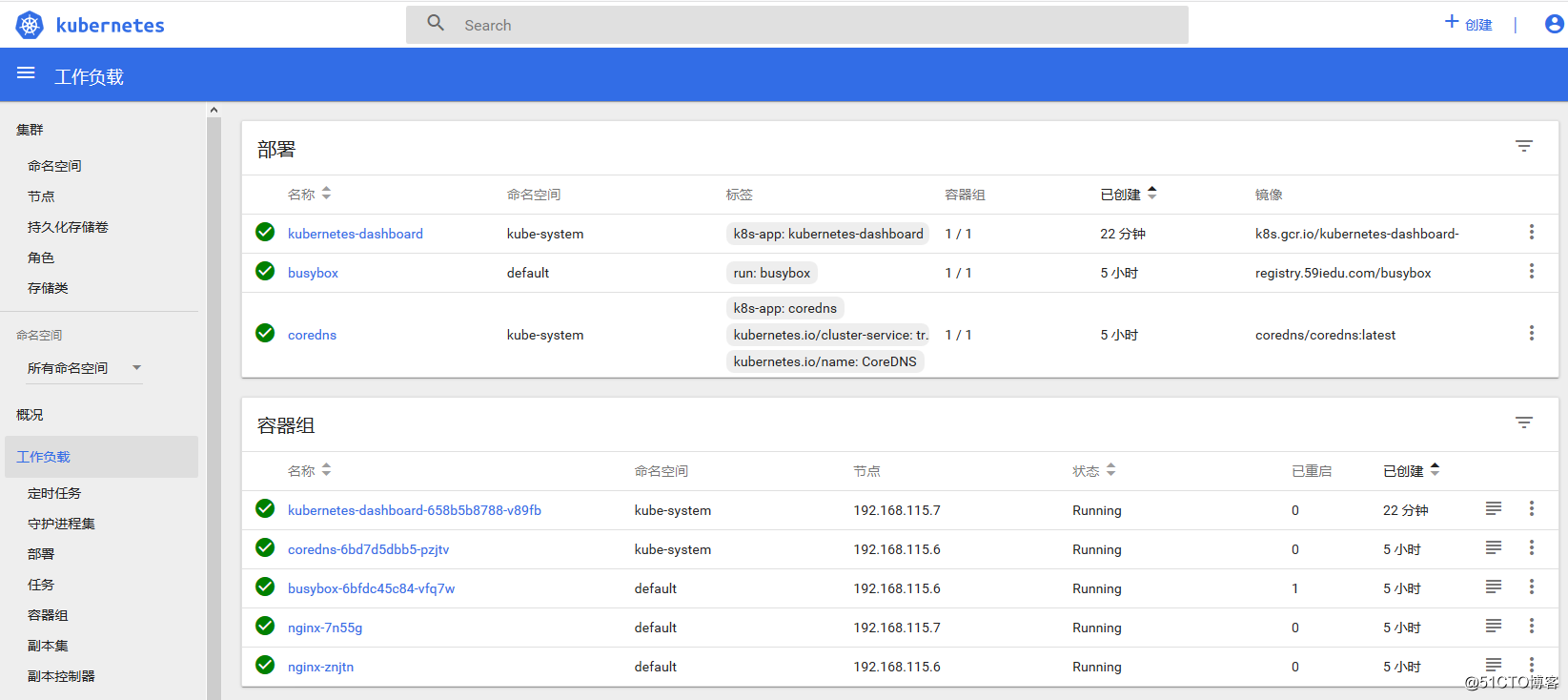Click the kubernetes brand title text
This screenshot has width=1568, height=700.
111,26
